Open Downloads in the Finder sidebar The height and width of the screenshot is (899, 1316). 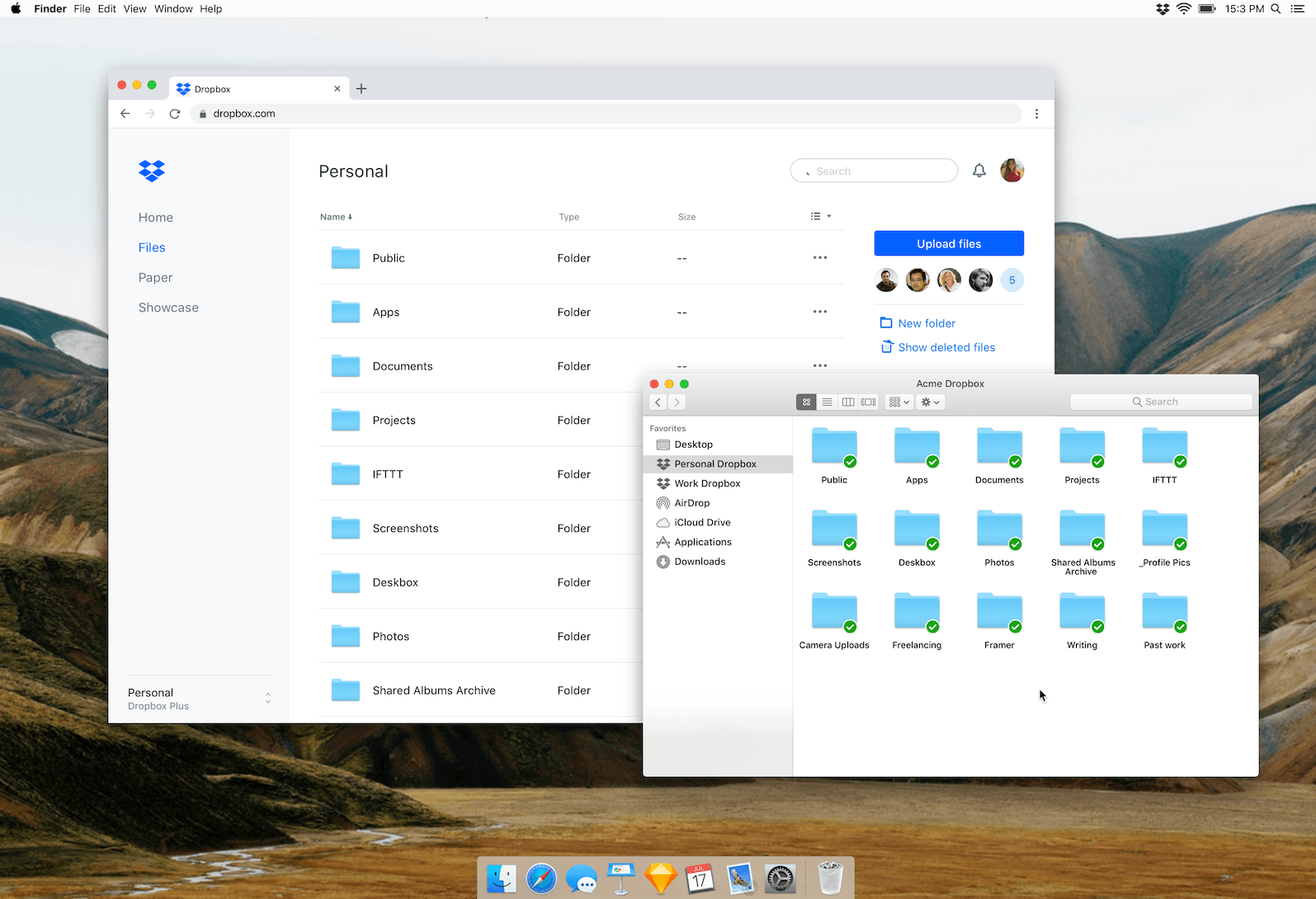point(718,562)
